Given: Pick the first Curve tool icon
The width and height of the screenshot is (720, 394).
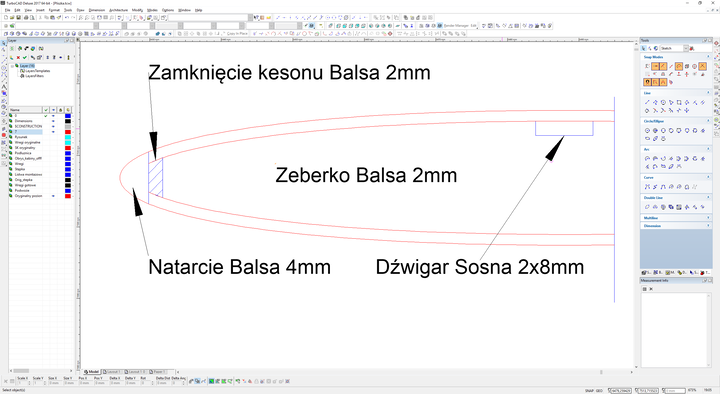Looking at the screenshot, I should (647, 187).
